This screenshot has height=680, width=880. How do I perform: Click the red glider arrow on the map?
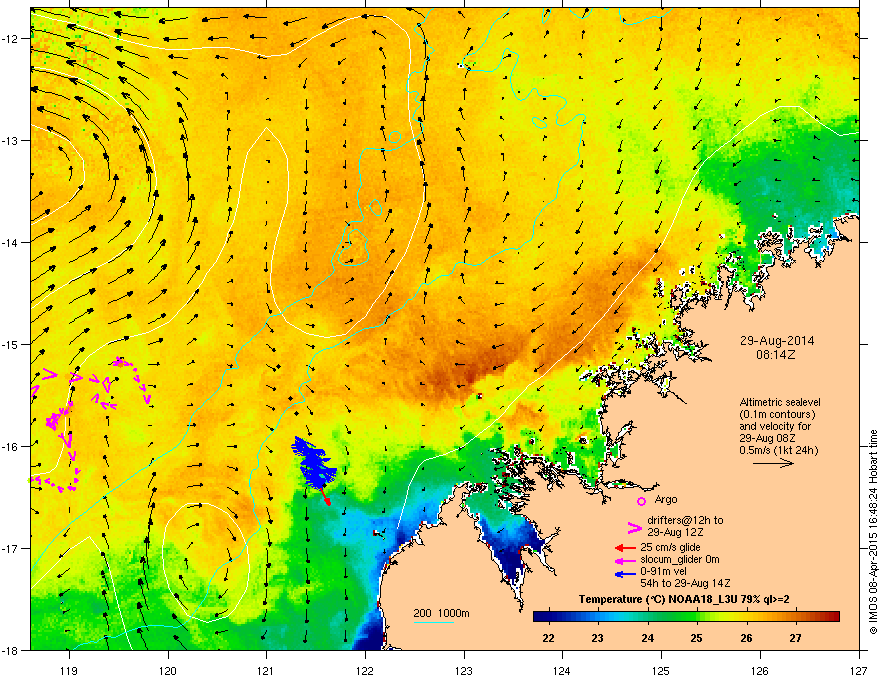(324, 495)
